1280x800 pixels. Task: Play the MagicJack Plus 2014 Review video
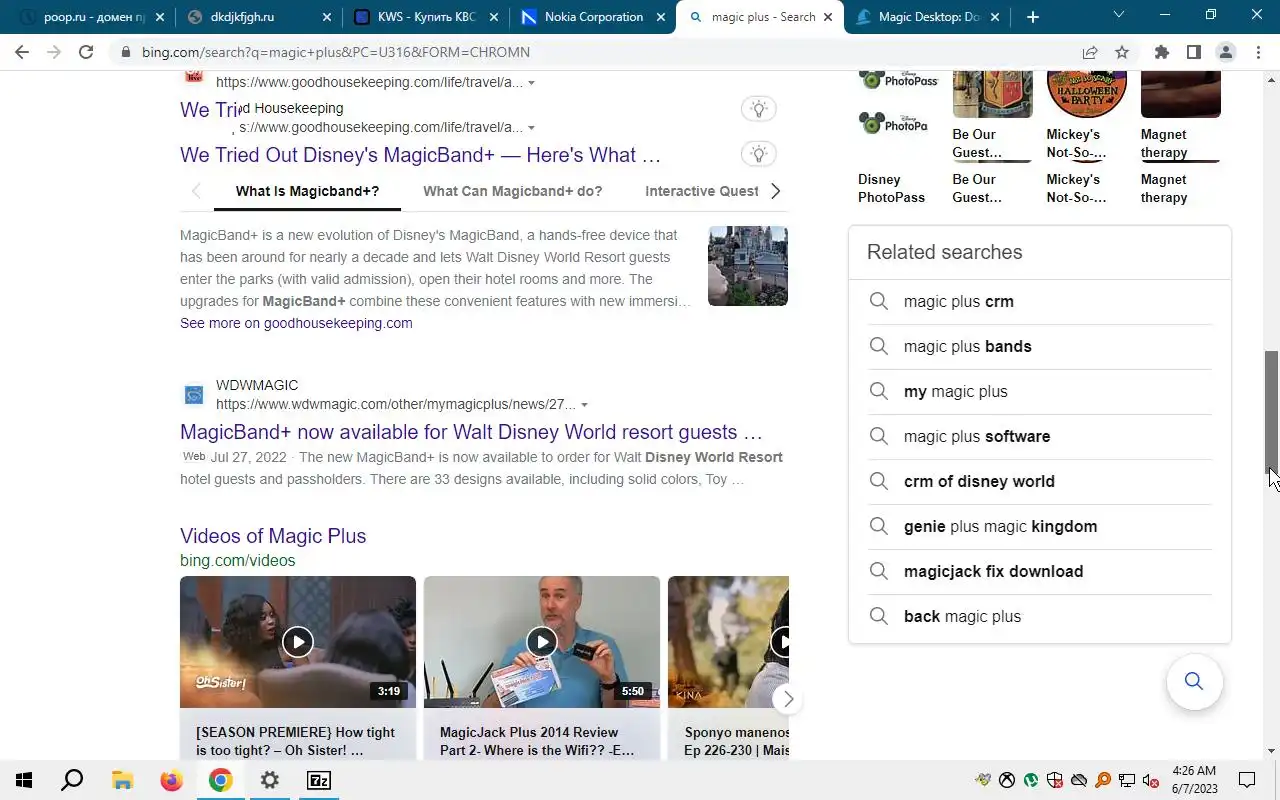(542, 641)
